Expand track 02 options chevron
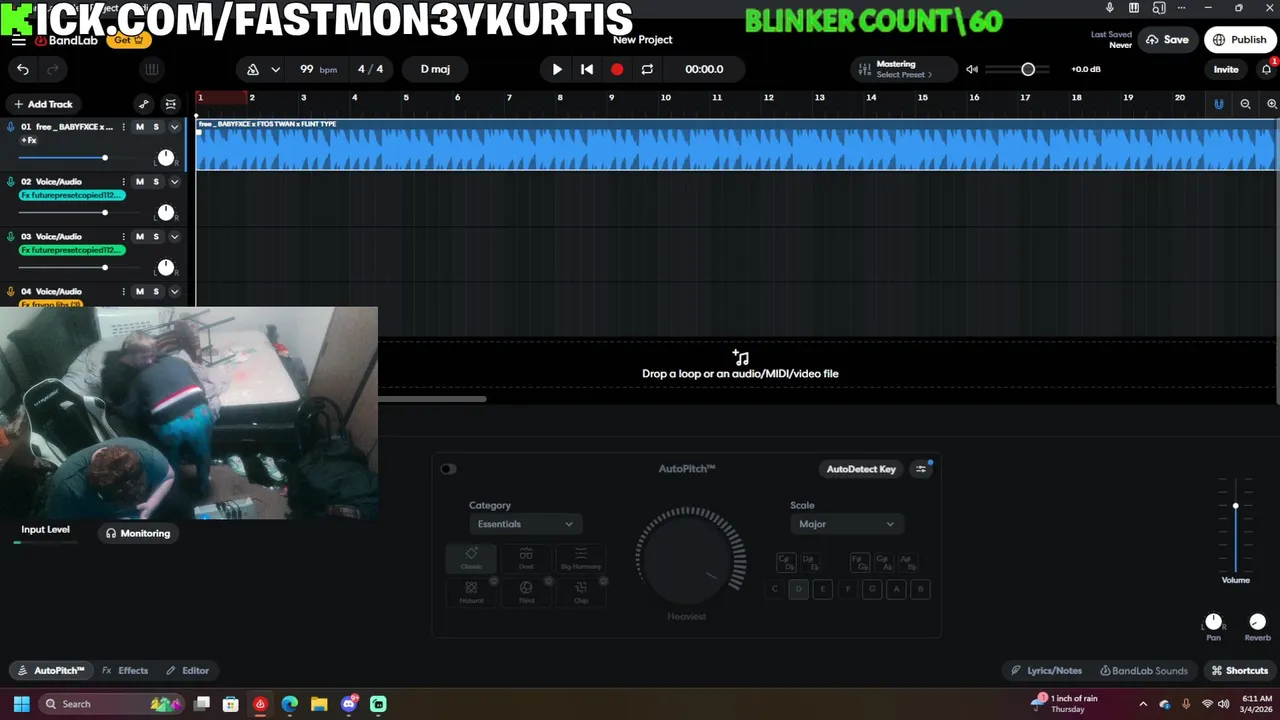Viewport: 1280px width, 720px height. point(174,182)
